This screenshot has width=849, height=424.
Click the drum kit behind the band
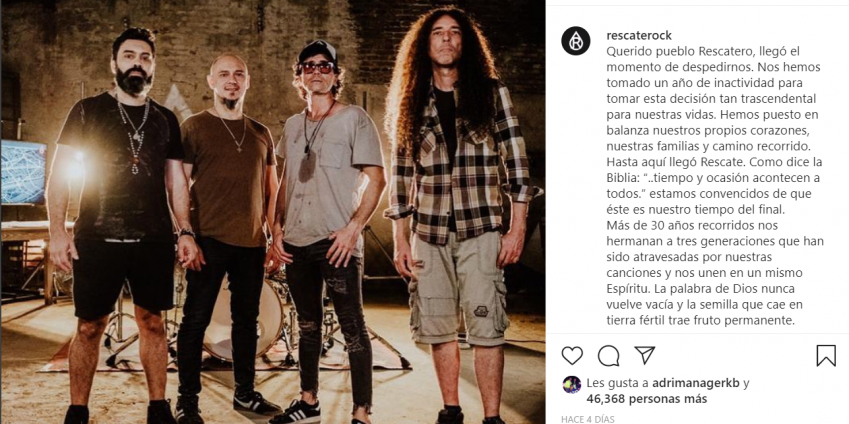(245, 319)
